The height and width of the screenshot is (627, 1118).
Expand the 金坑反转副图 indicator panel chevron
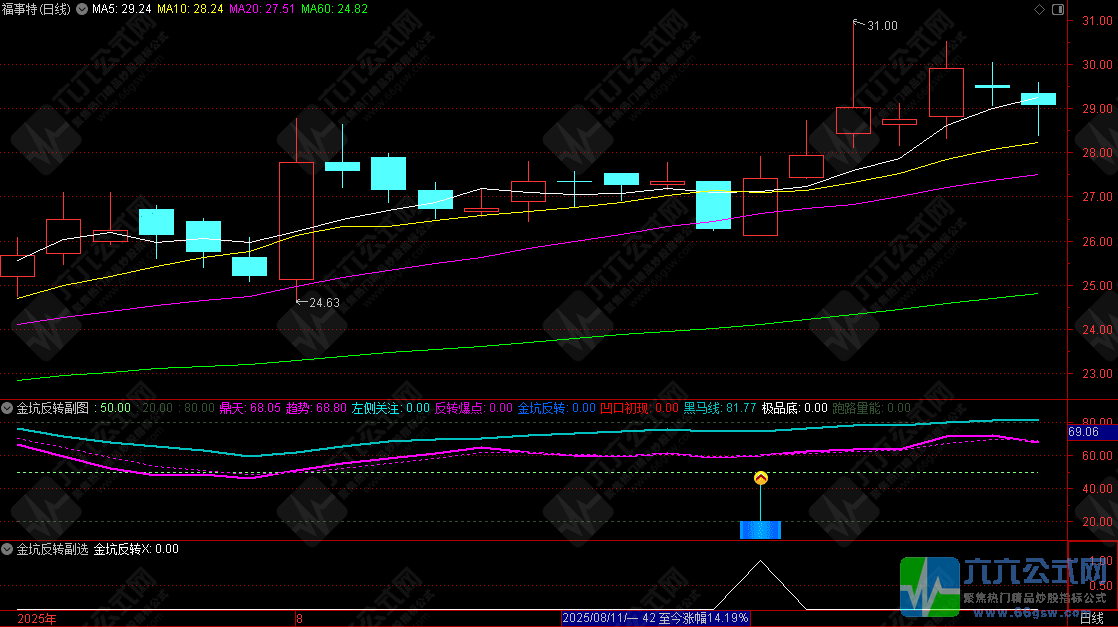click(8, 408)
